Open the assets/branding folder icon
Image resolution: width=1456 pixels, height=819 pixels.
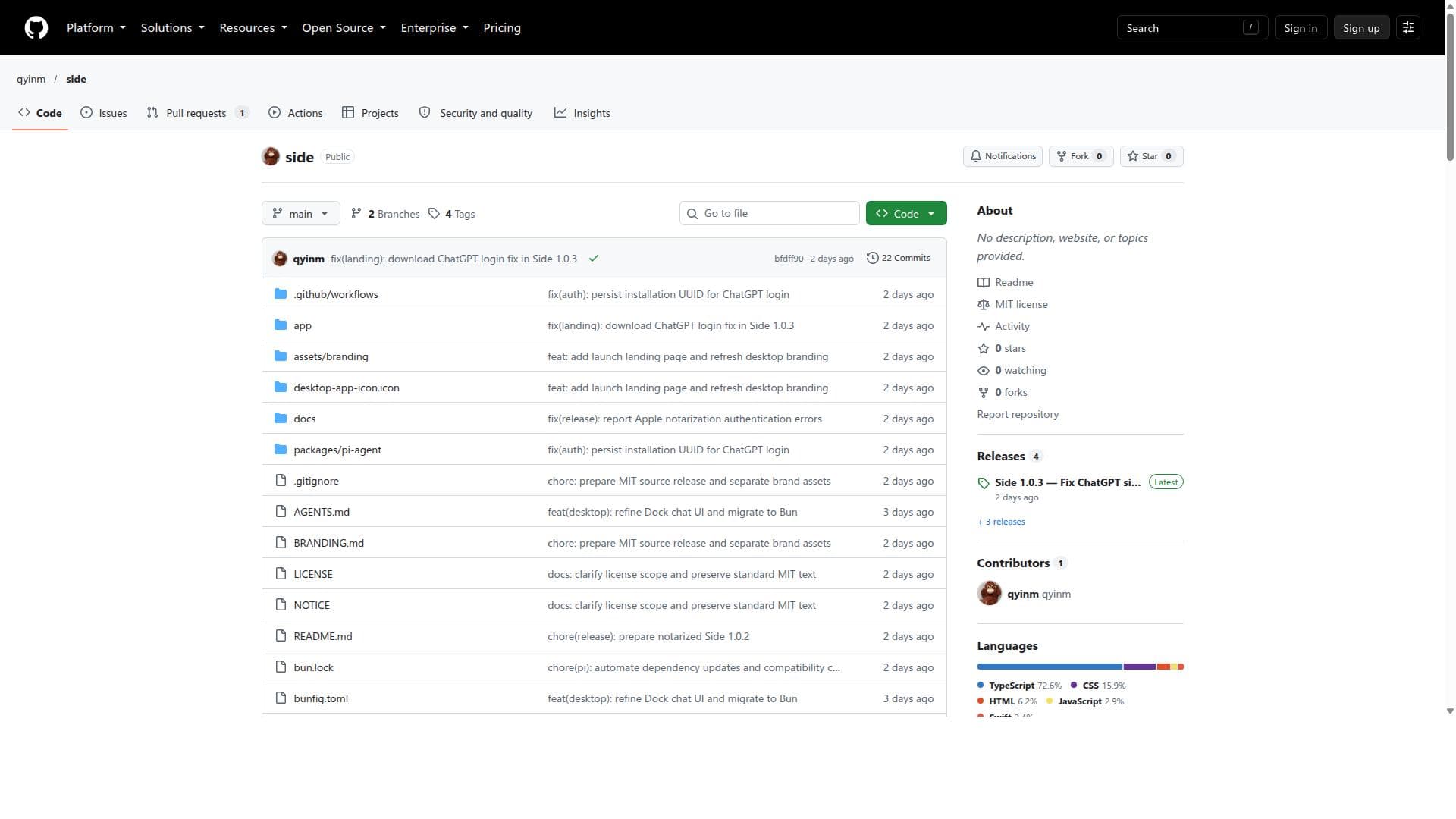(x=281, y=356)
